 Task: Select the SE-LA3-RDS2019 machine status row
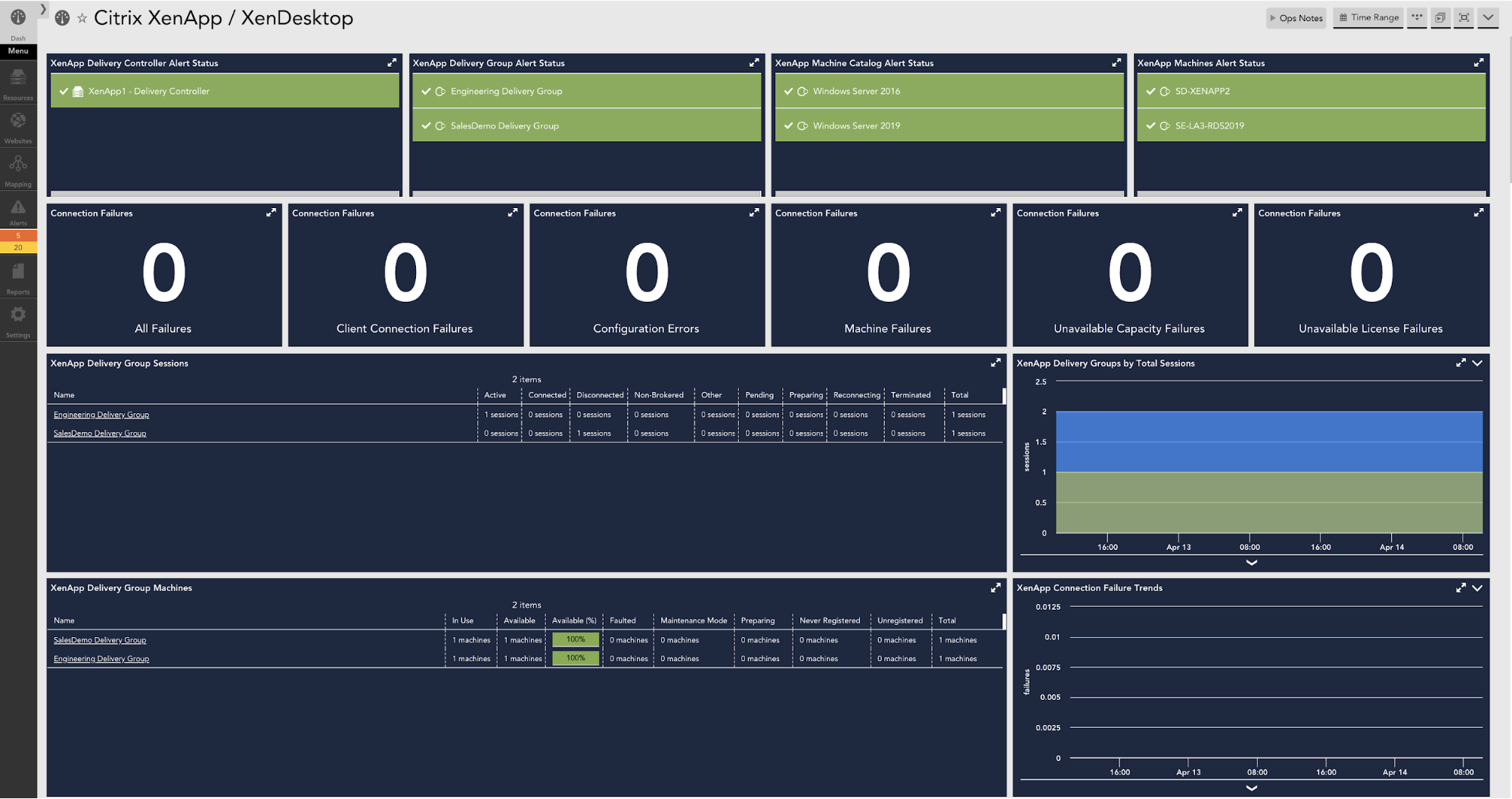click(1311, 126)
